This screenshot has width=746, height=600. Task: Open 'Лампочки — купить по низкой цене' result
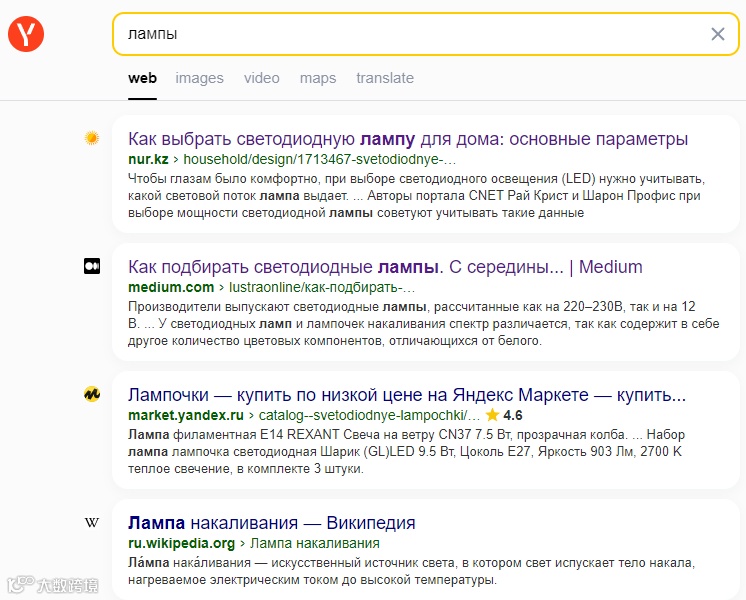(x=407, y=395)
